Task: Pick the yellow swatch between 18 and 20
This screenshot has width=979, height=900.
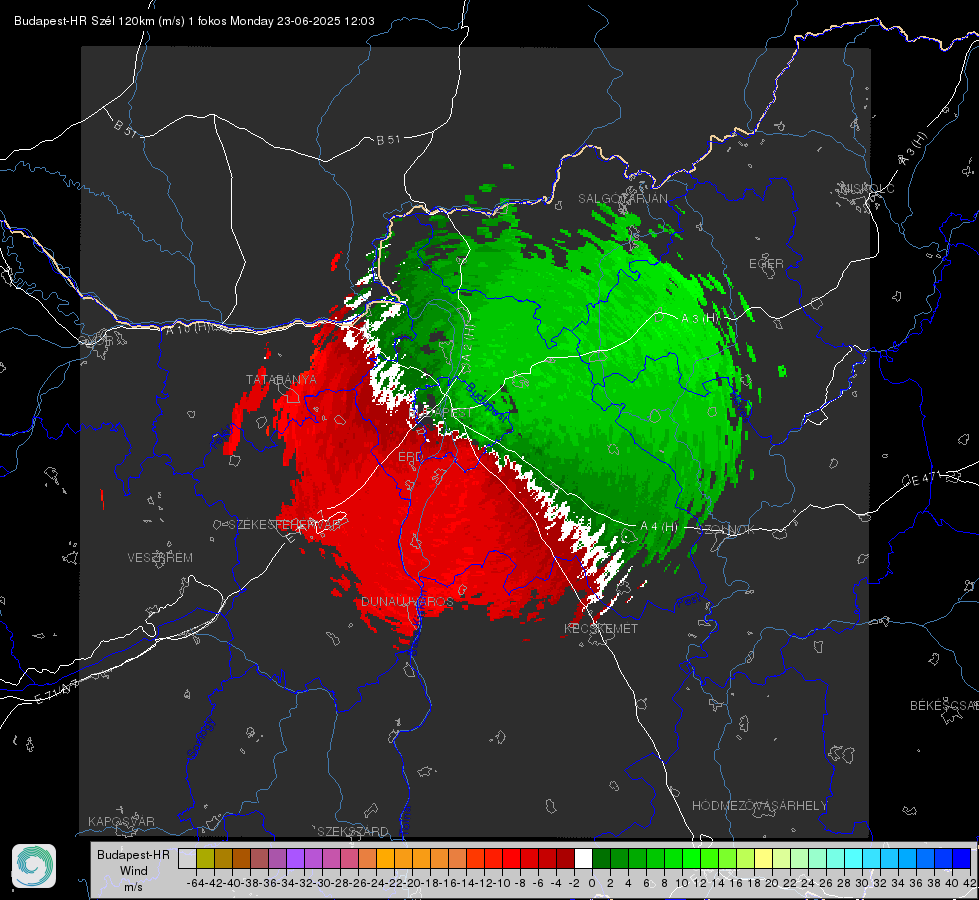Action: (x=763, y=858)
